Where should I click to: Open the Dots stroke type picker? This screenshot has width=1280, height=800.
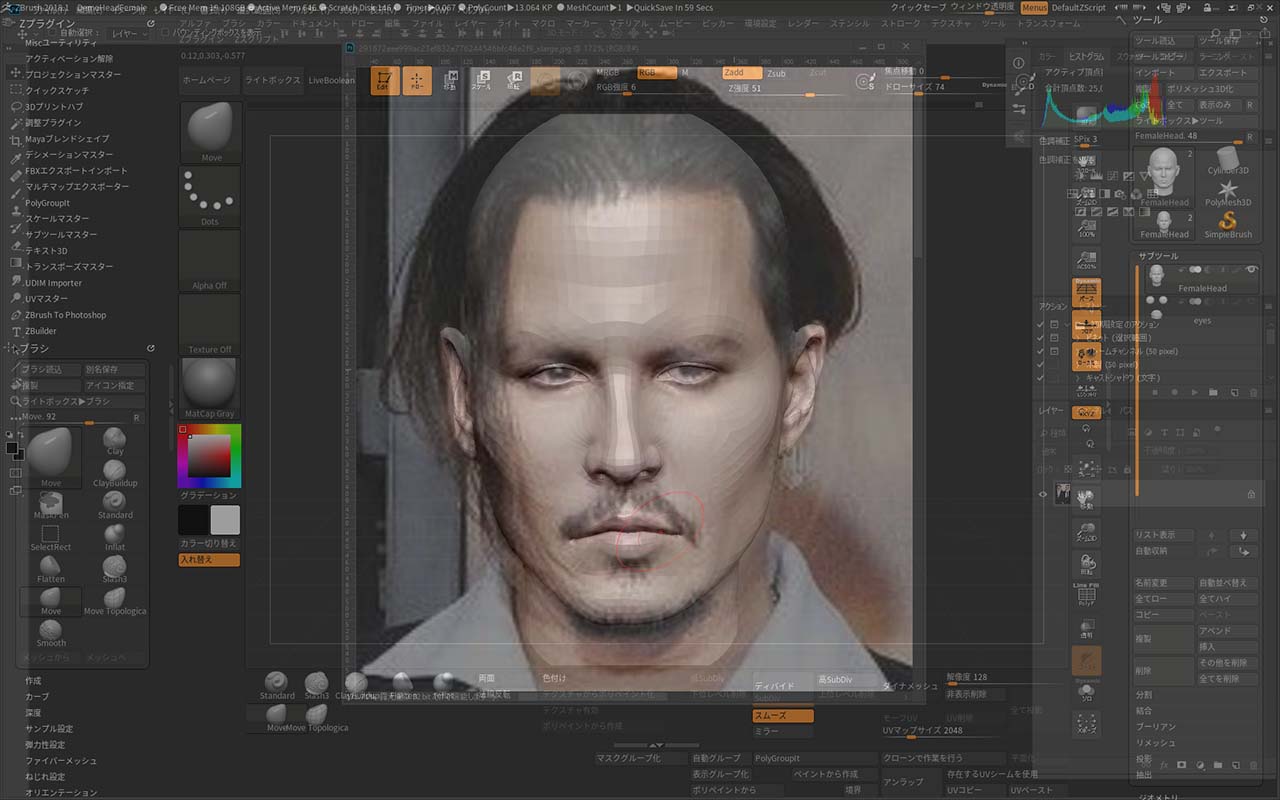coord(210,197)
